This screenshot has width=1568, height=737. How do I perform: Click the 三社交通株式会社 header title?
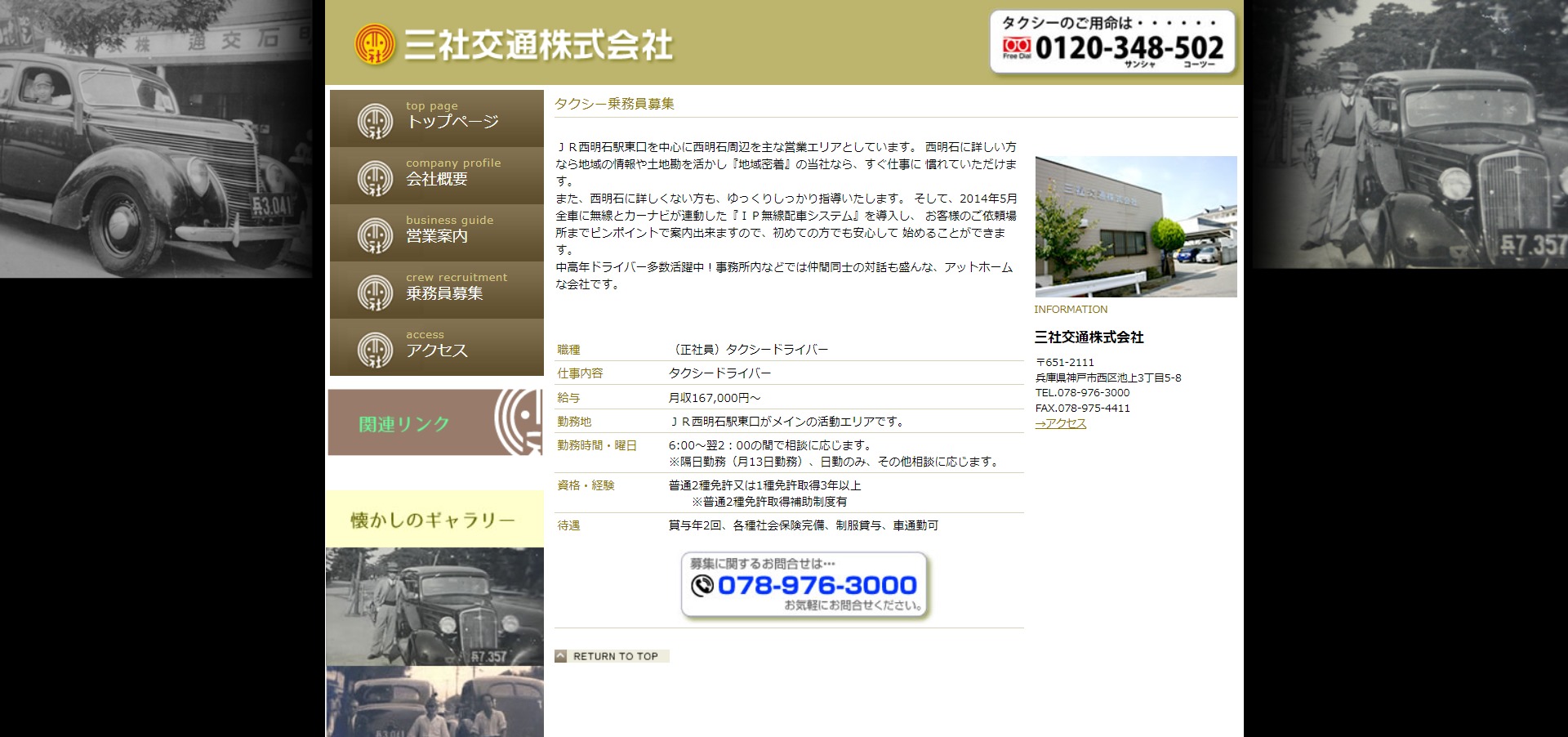pos(538,45)
